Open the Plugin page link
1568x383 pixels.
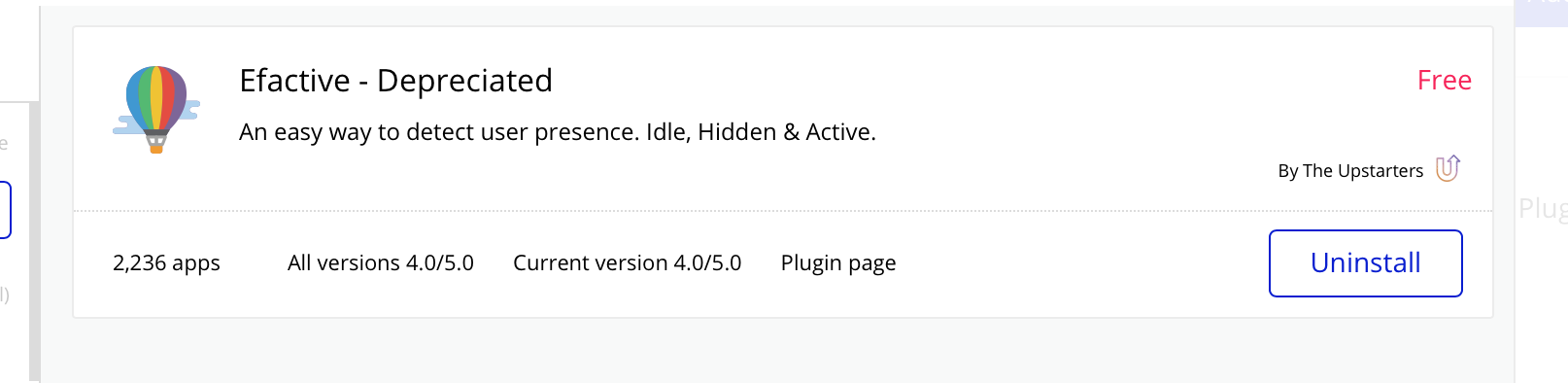point(838,263)
